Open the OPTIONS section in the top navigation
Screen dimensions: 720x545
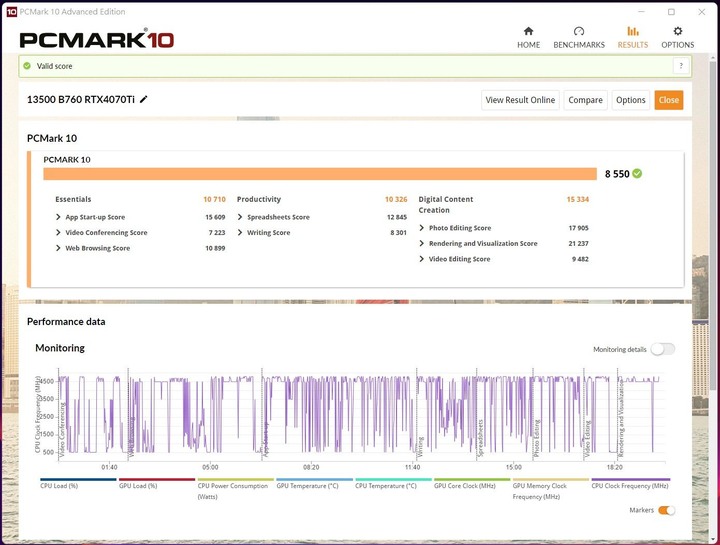point(677,38)
